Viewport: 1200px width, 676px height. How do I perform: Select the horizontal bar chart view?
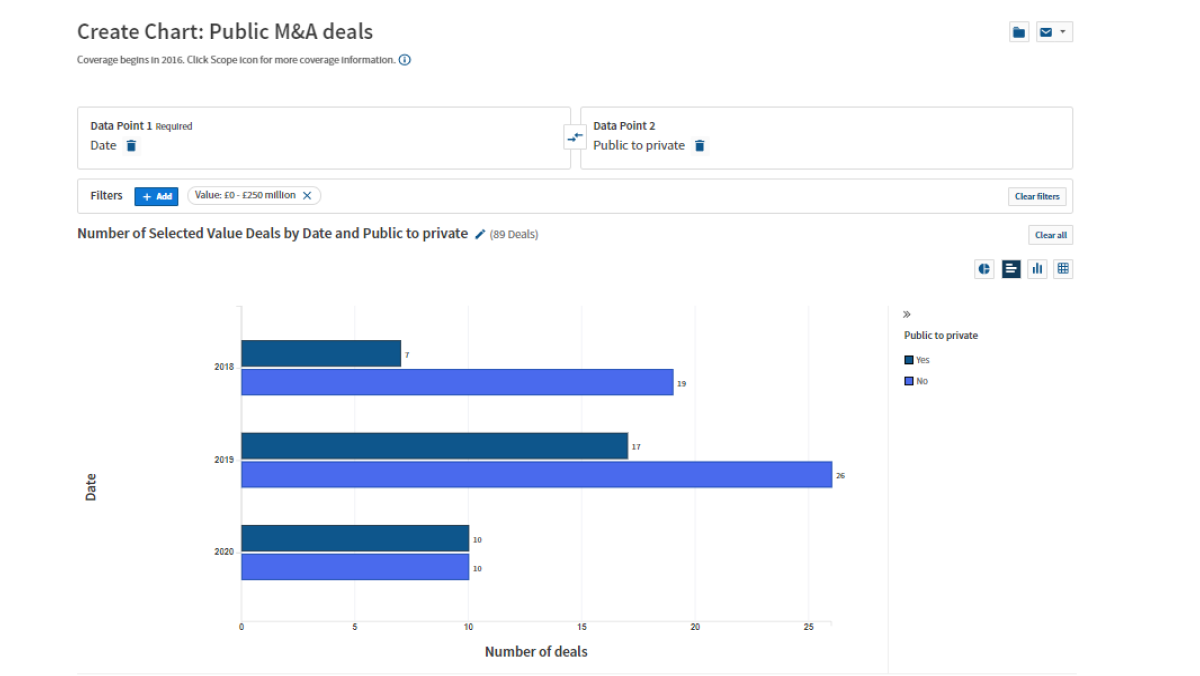(1011, 269)
